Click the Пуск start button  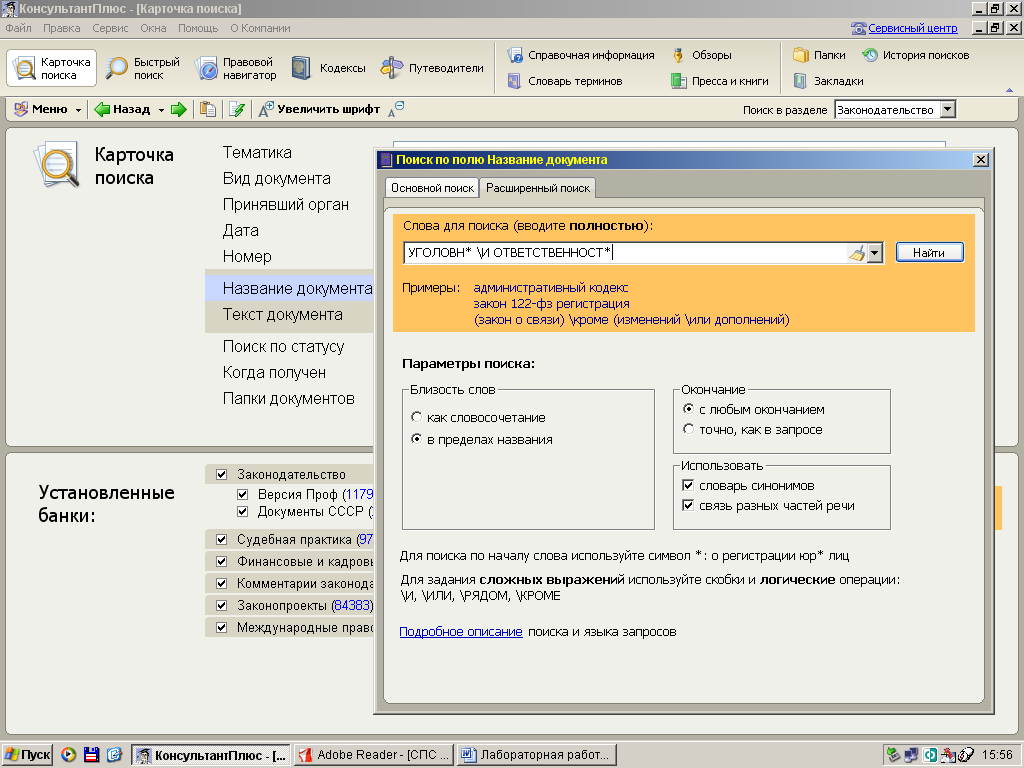pyautogui.click(x=27, y=755)
